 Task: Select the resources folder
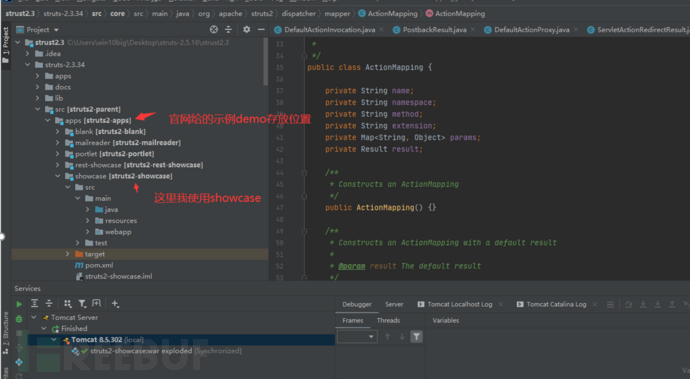coord(116,221)
